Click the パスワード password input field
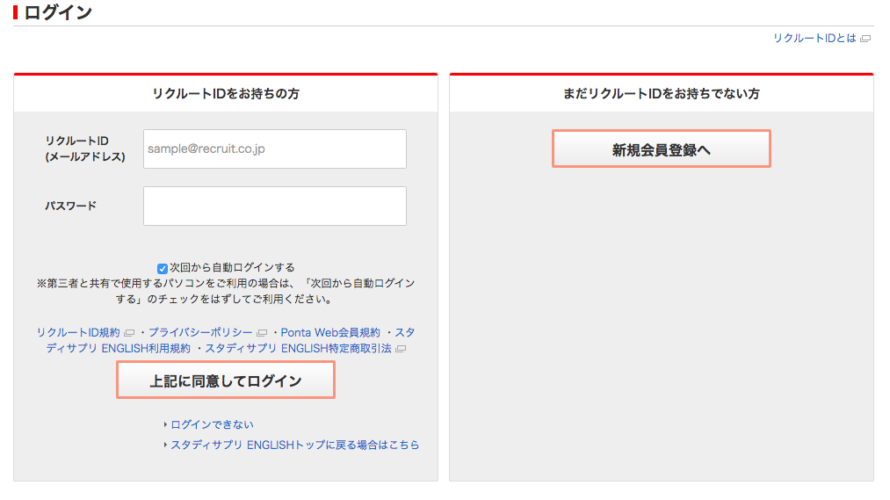The image size is (890, 500). tap(275, 206)
